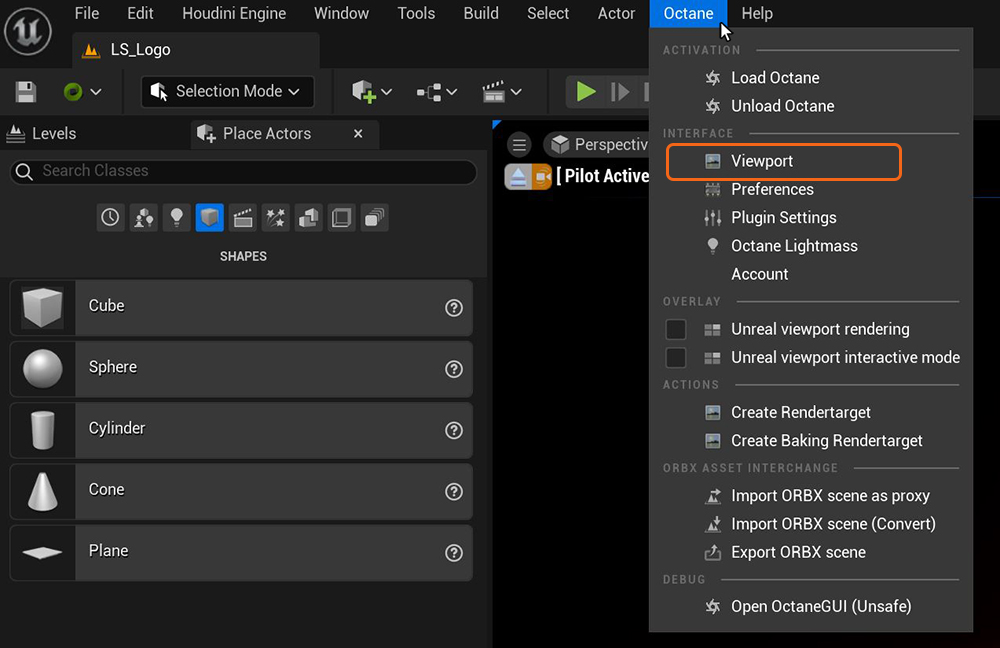Focus the Search Classes field
This screenshot has width=1000, height=648.
(x=243, y=172)
